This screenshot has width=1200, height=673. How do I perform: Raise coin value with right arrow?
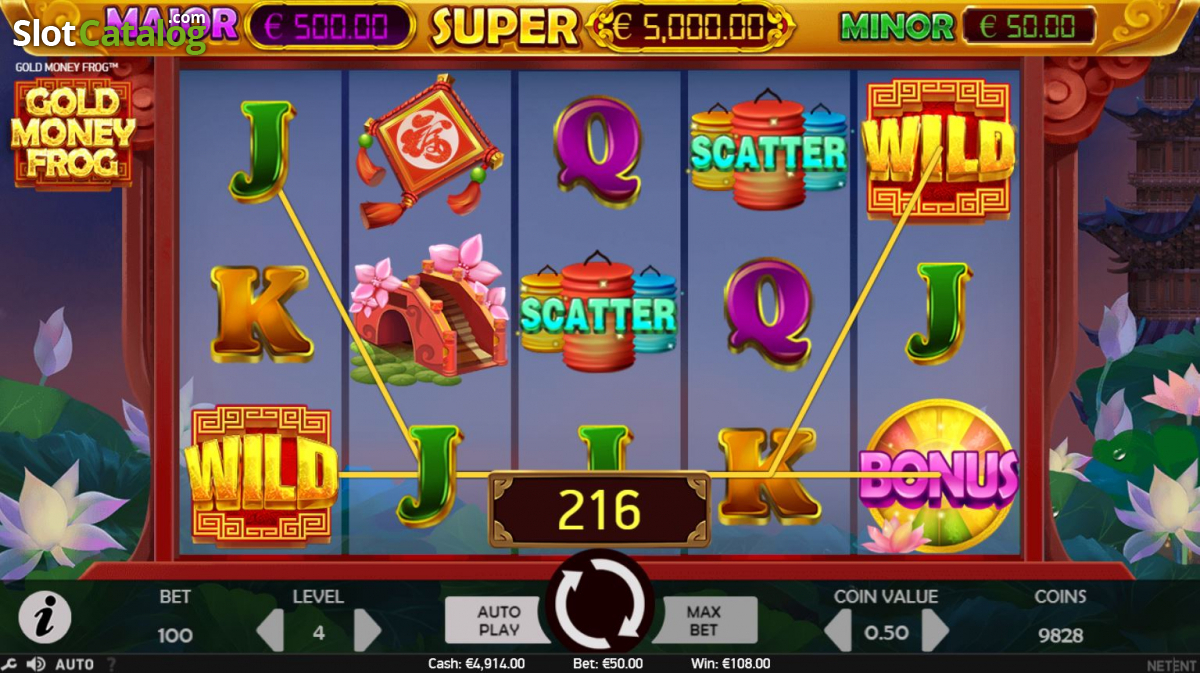(934, 631)
